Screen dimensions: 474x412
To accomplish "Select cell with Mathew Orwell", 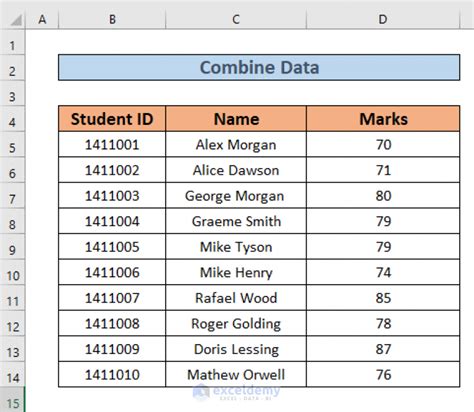I will (x=236, y=374).
